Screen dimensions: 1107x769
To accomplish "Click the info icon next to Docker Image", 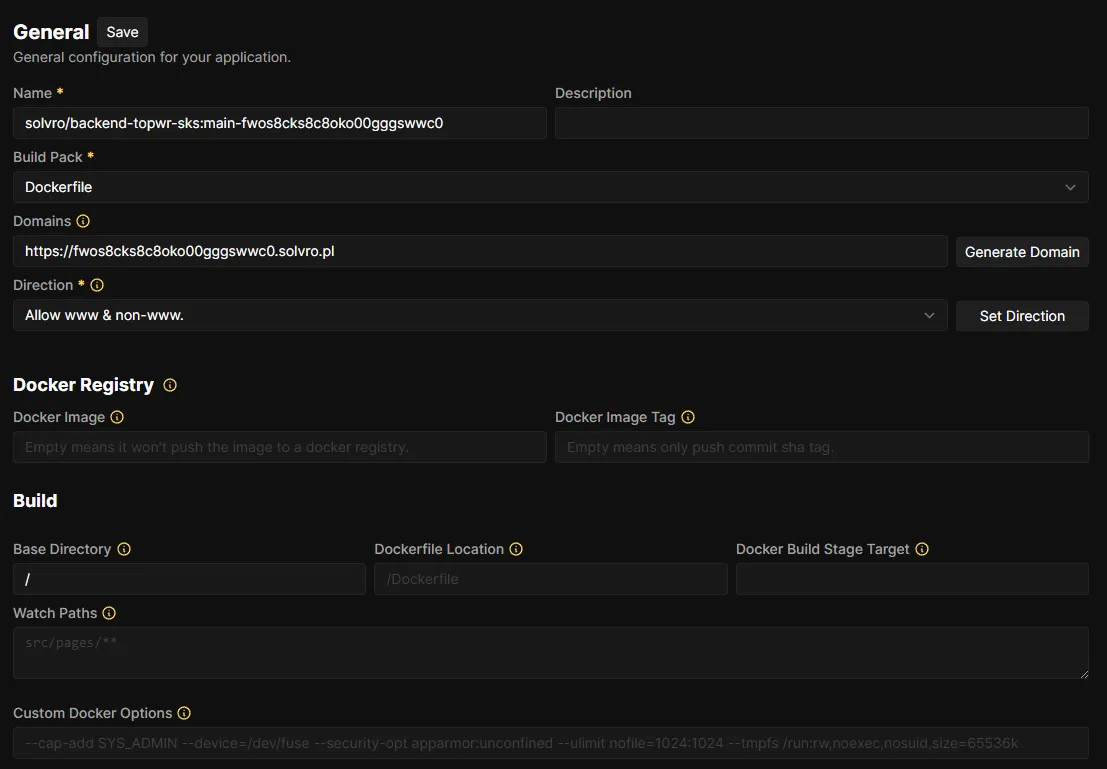I will pyautogui.click(x=117, y=417).
